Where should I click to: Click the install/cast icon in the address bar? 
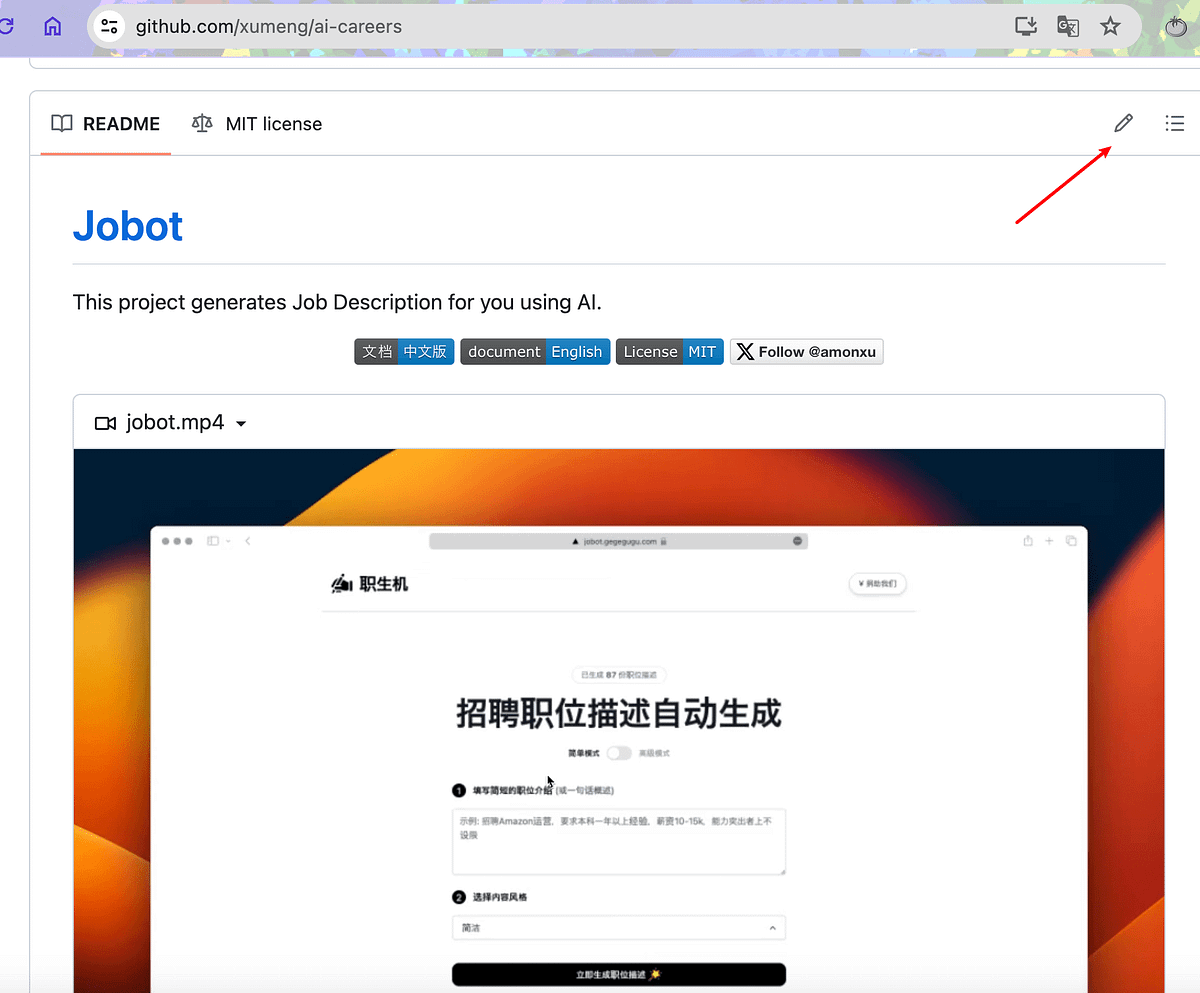(x=1025, y=27)
